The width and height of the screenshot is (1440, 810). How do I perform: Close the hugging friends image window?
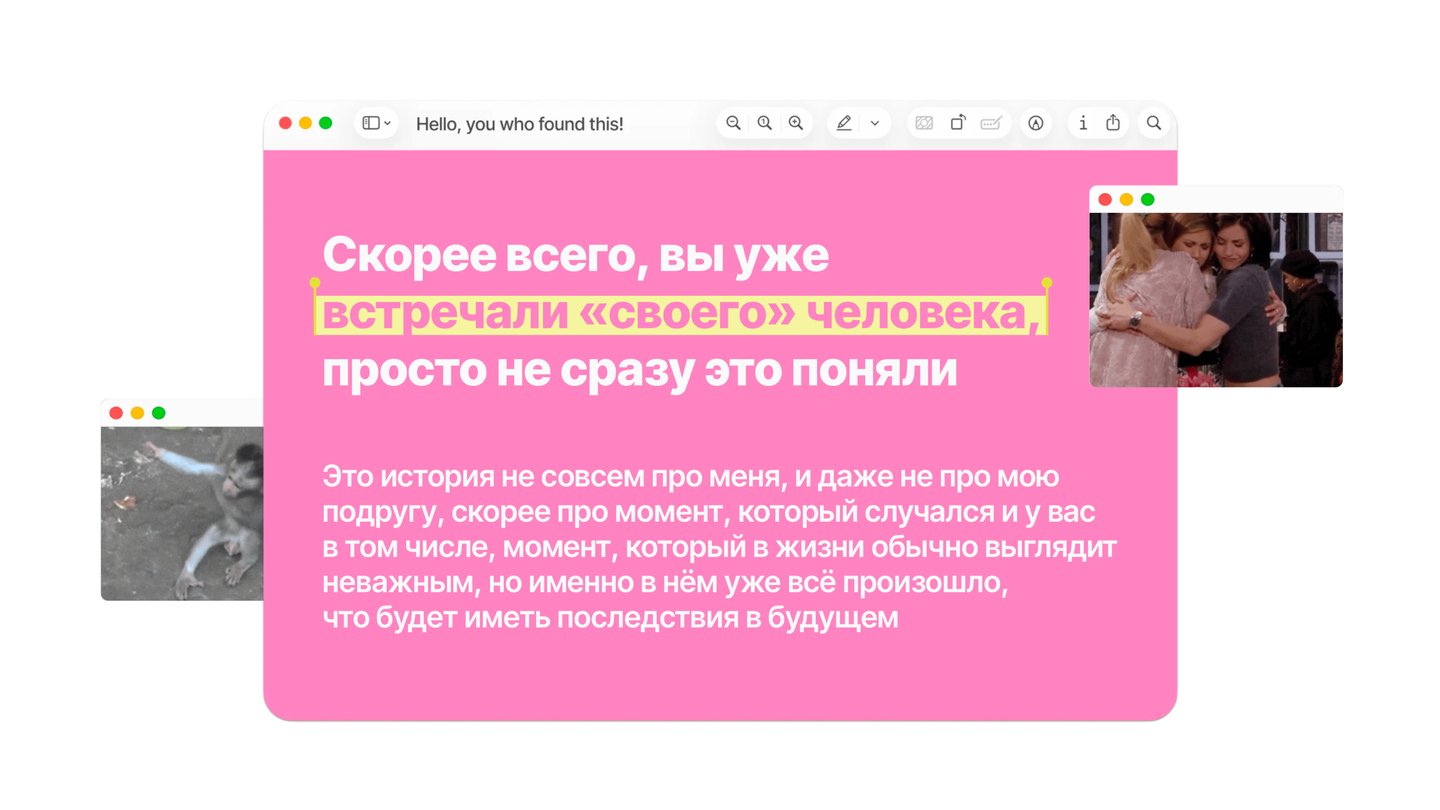click(x=1105, y=199)
